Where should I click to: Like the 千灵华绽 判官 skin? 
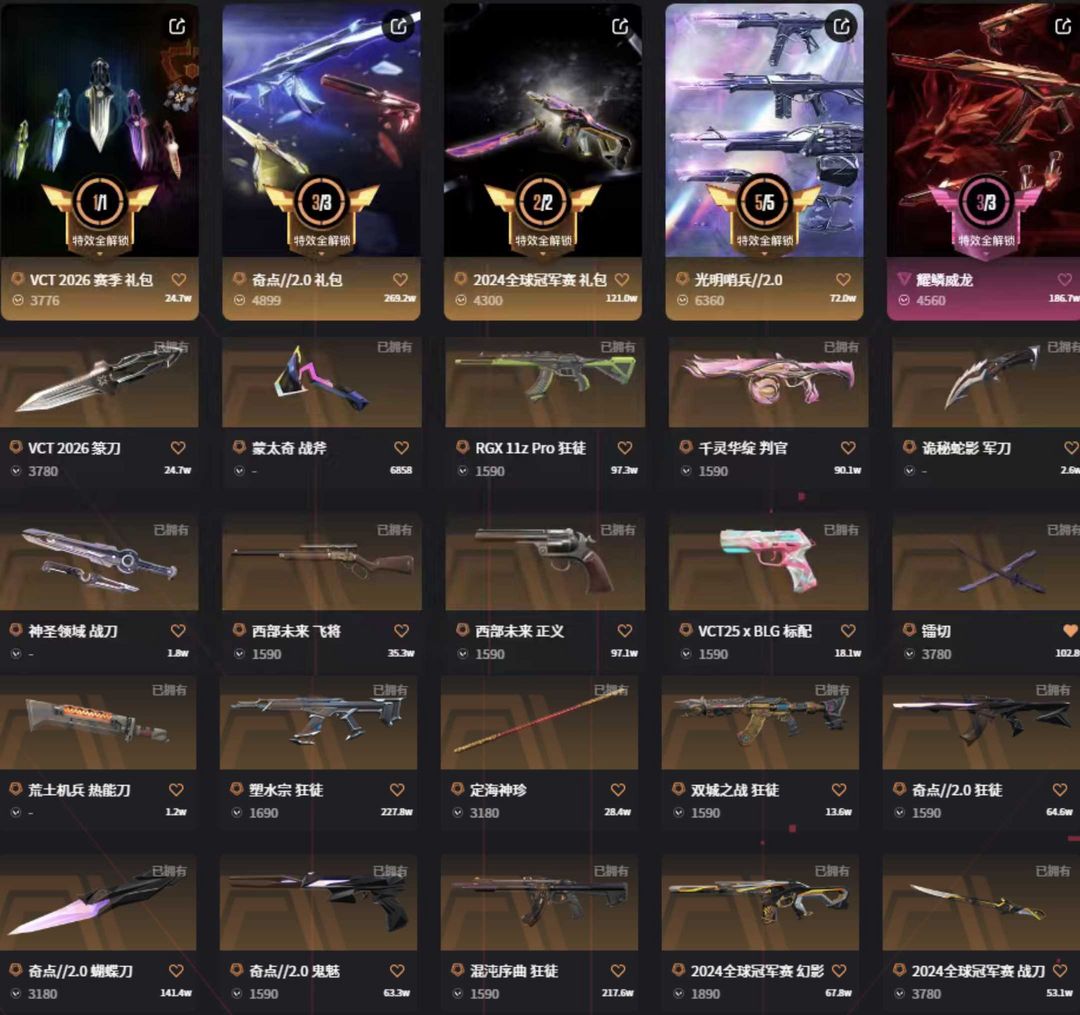(848, 448)
